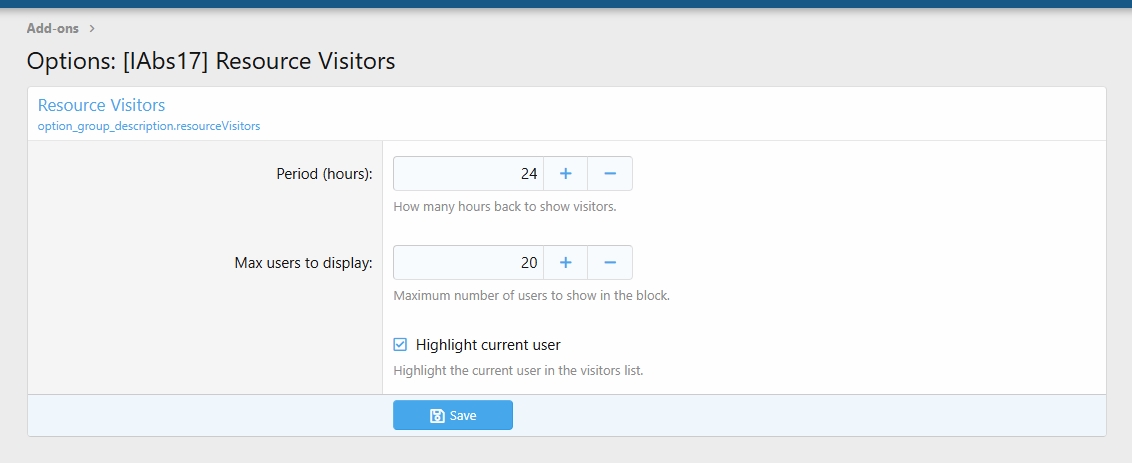1132x463 pixels.
Task: Click the page title Options: [IAbs17] Resource Visitors
Action: click(x=211, y=61)
